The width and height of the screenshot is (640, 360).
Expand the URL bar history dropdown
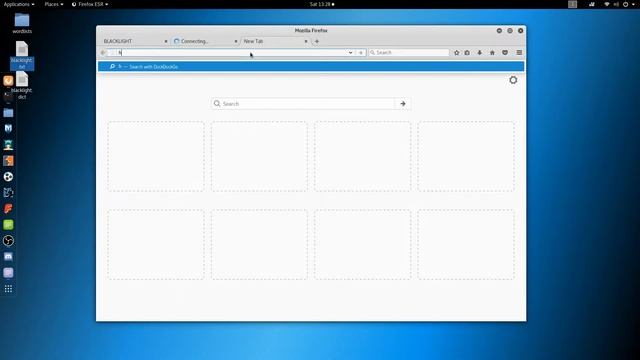[x=350, y=53]
